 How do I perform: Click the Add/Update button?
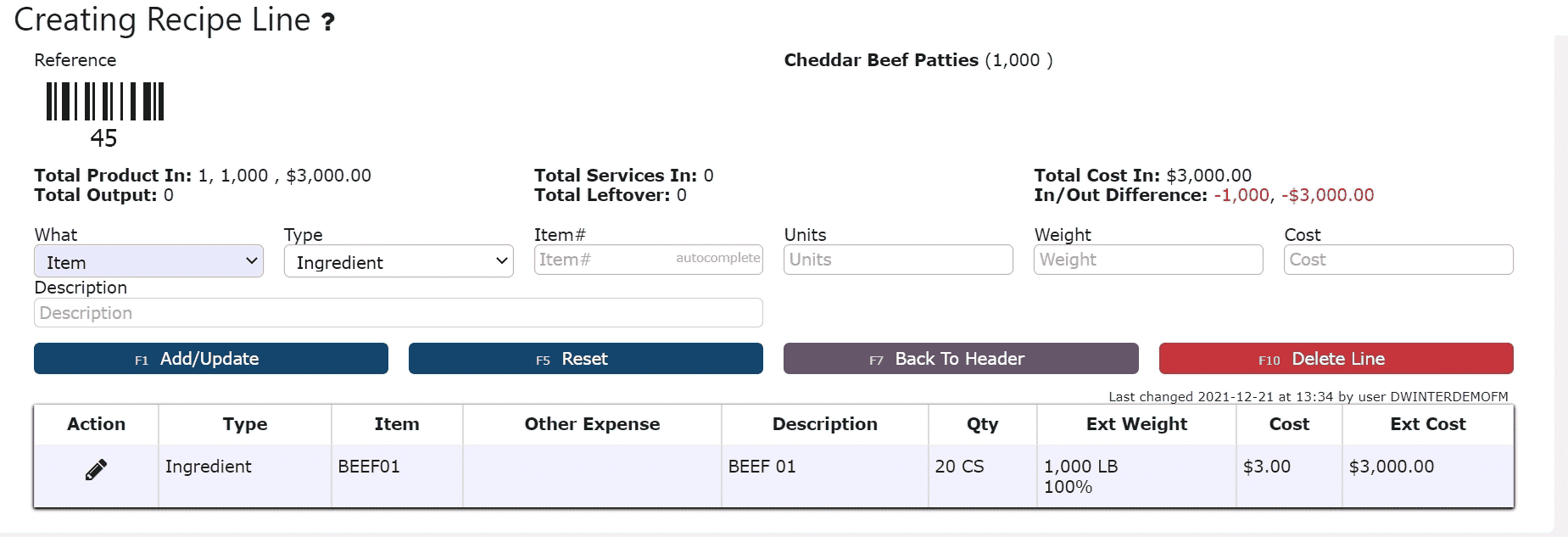click(x=211, y=359)
